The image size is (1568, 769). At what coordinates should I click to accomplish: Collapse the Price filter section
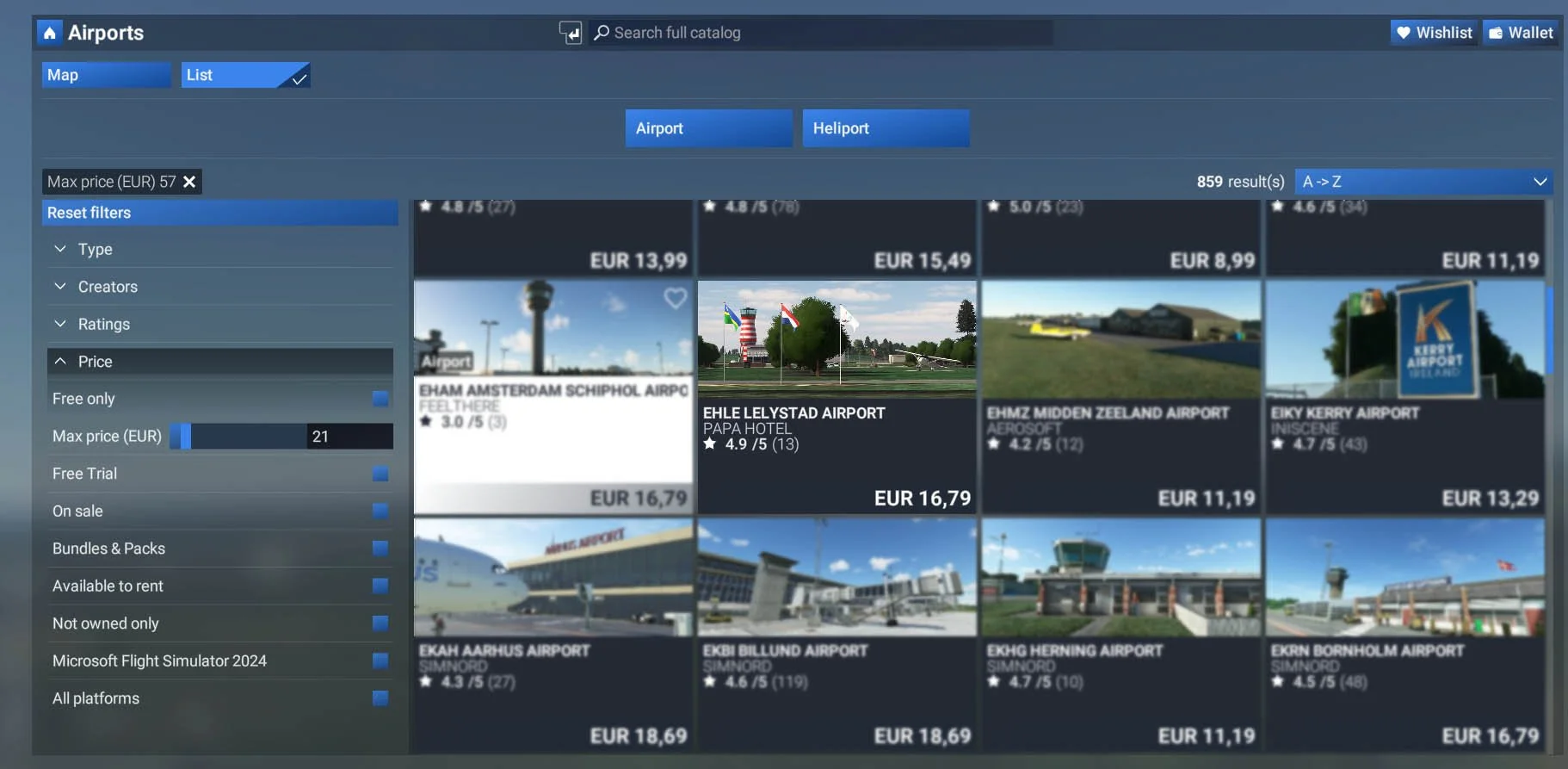tap(220, 362)
